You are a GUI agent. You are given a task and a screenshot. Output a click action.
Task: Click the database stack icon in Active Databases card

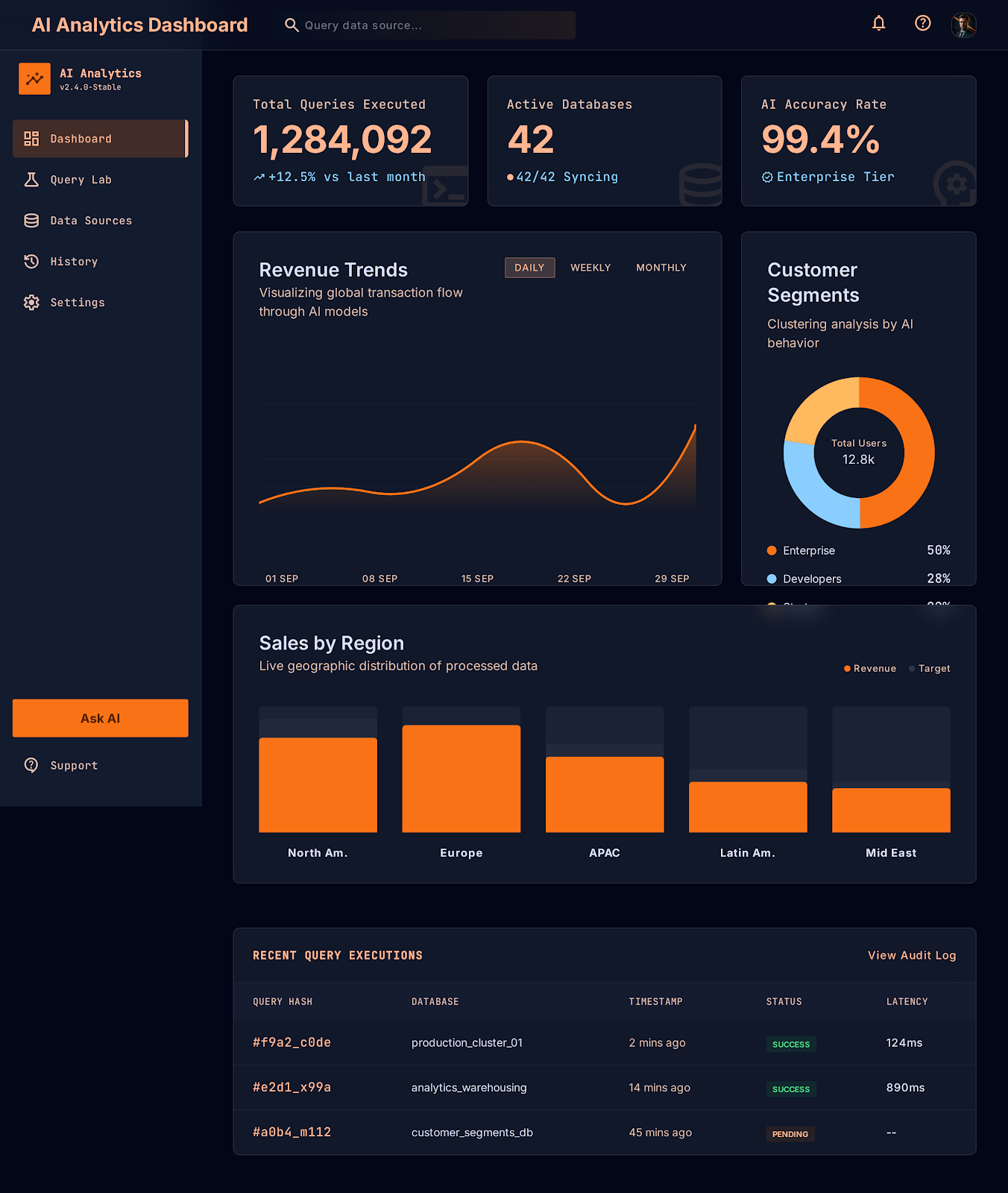click(701, 184)
